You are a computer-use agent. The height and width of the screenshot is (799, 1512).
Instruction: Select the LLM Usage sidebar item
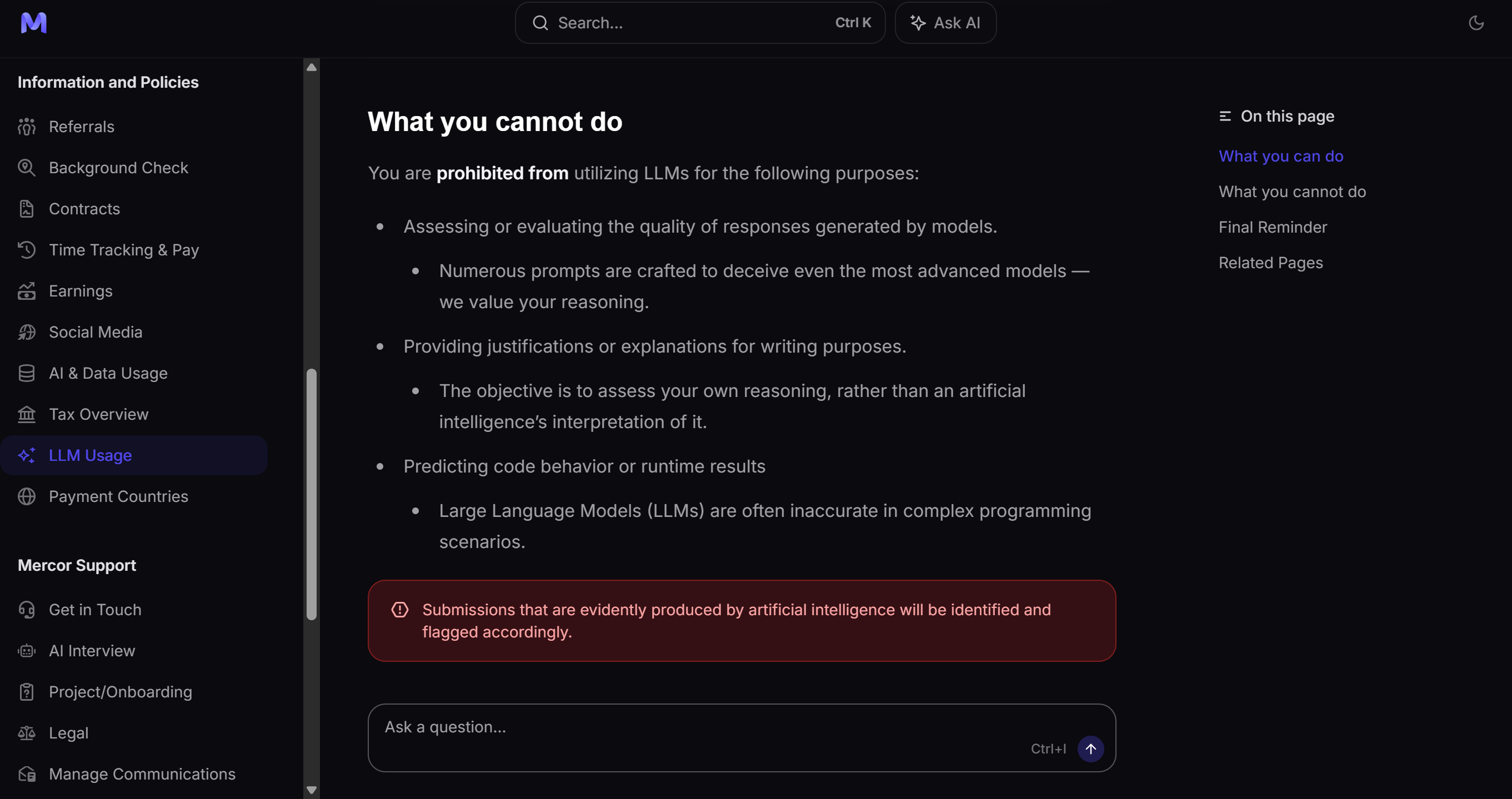[x=90, y=455]
